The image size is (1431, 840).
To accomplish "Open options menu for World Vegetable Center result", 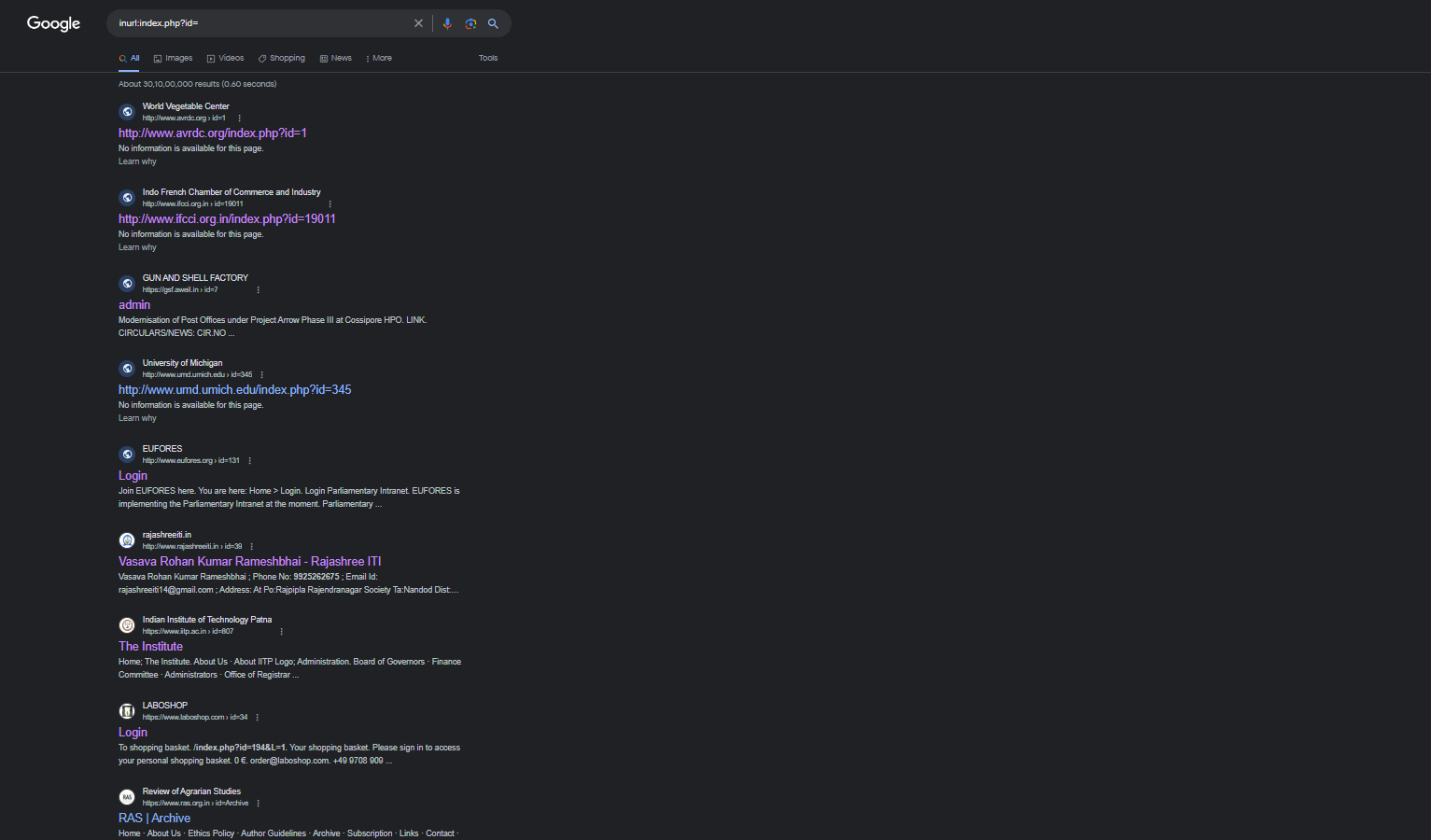I will tap(240, 119).
